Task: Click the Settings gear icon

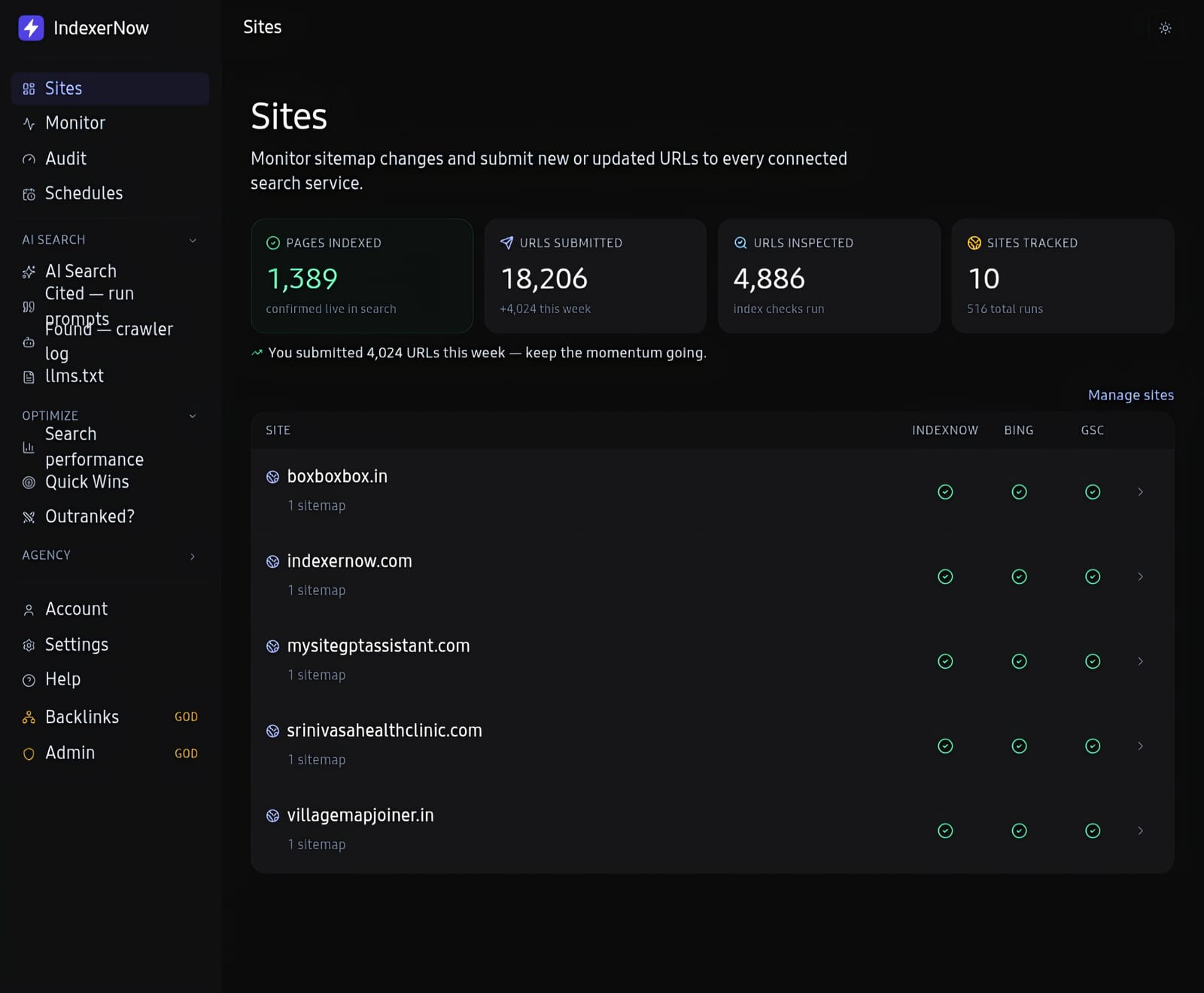Action: tap(29, 645)
